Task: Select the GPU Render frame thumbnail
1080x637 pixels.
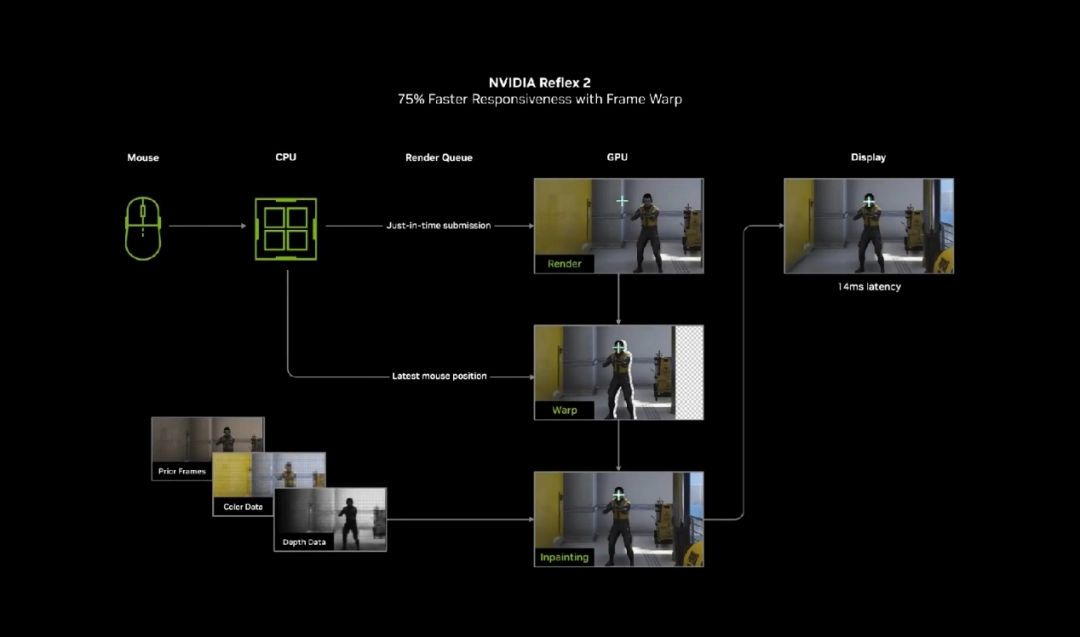Action: click(619, 226)
